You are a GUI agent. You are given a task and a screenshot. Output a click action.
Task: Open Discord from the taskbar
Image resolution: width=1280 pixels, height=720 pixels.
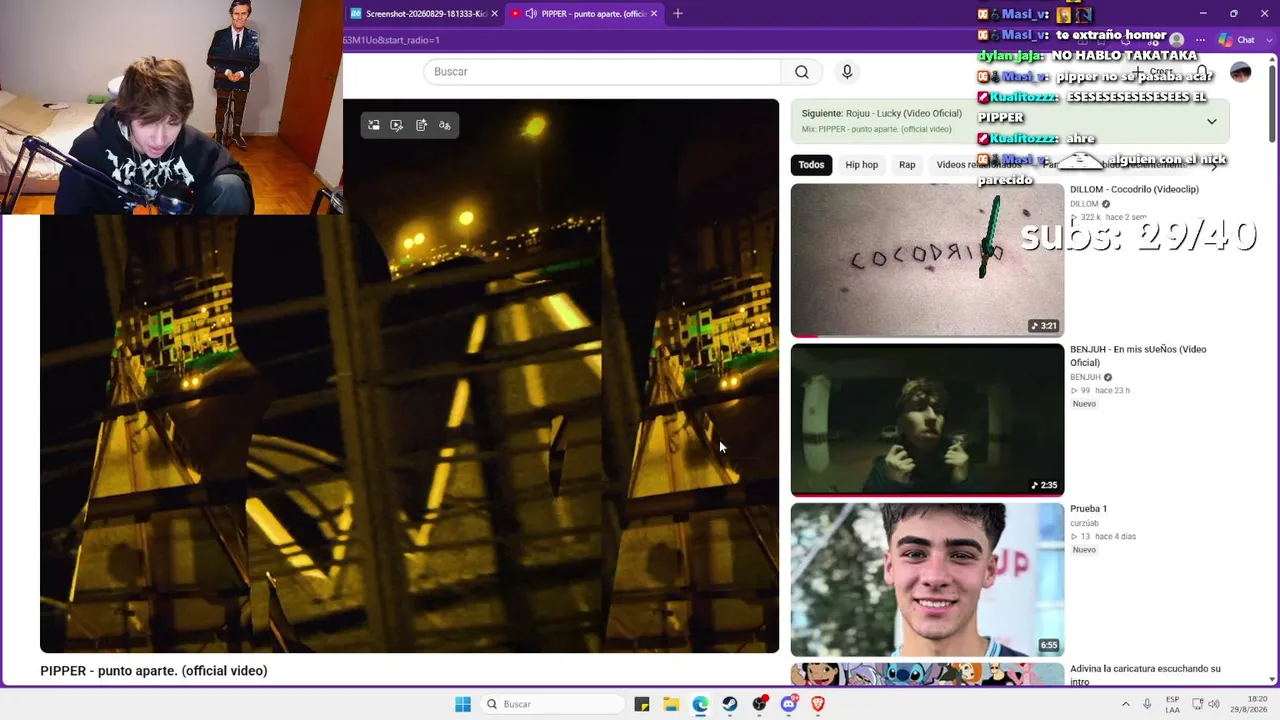789,704
